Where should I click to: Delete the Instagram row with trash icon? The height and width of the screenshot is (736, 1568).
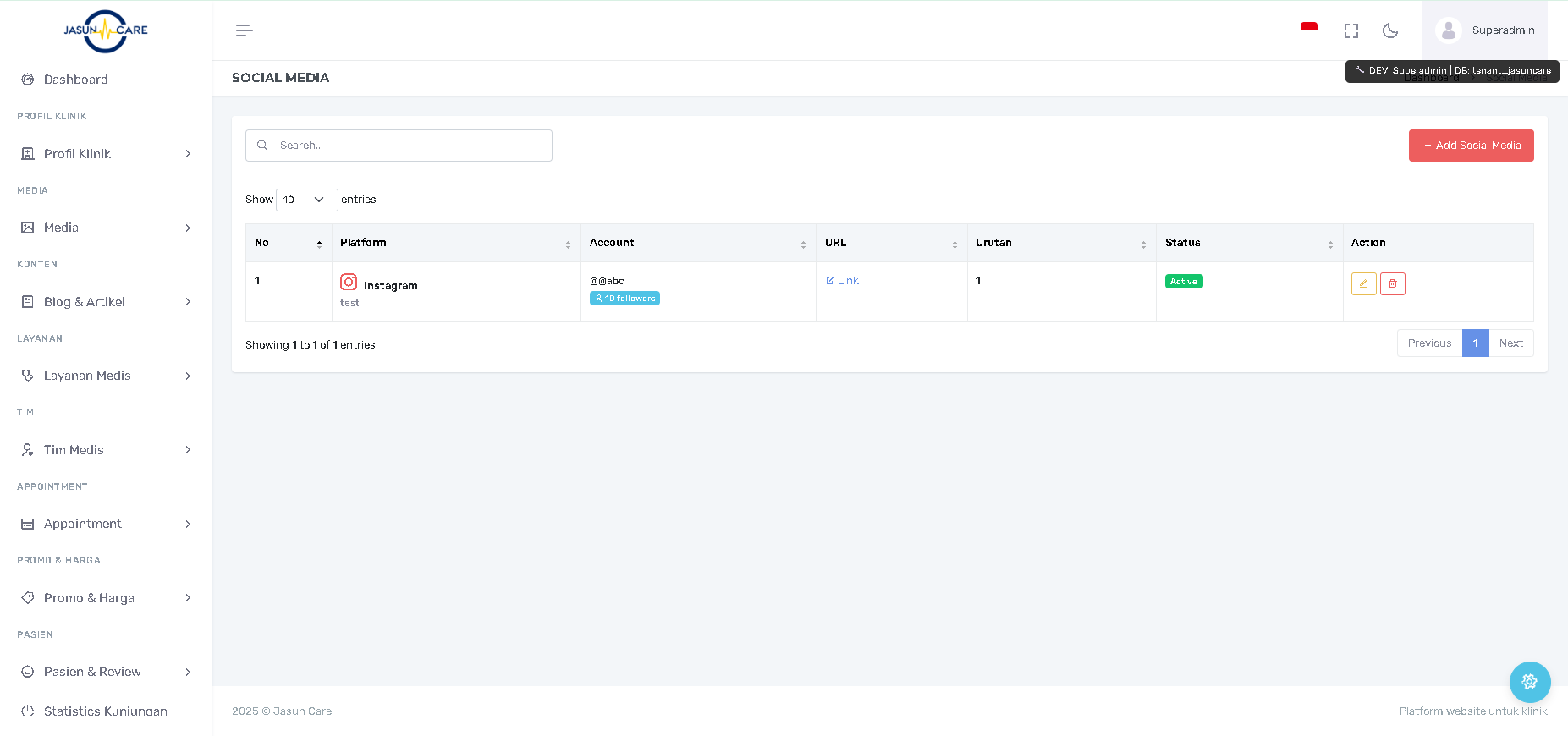point(1392,283)
